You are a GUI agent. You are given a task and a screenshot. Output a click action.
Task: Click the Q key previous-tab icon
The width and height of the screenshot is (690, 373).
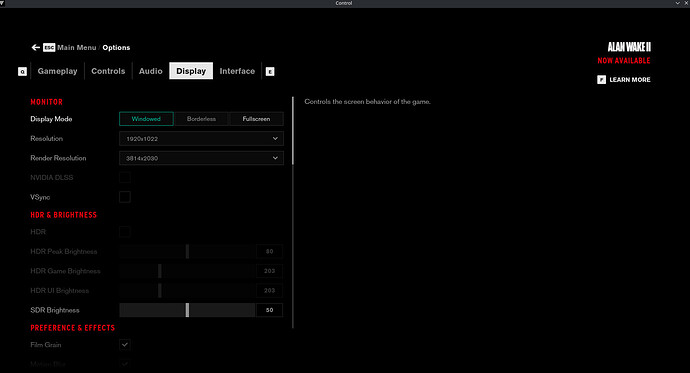coord(22,71)
